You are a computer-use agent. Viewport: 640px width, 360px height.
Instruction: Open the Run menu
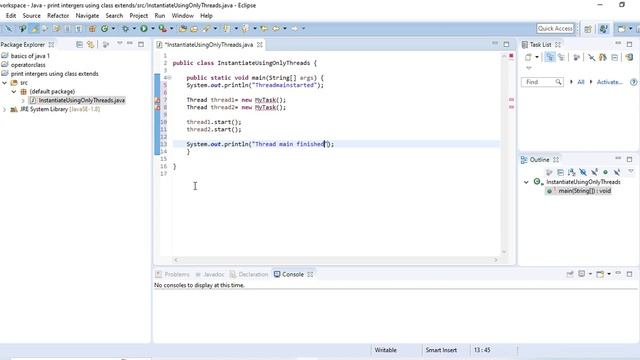pos(160,16)
